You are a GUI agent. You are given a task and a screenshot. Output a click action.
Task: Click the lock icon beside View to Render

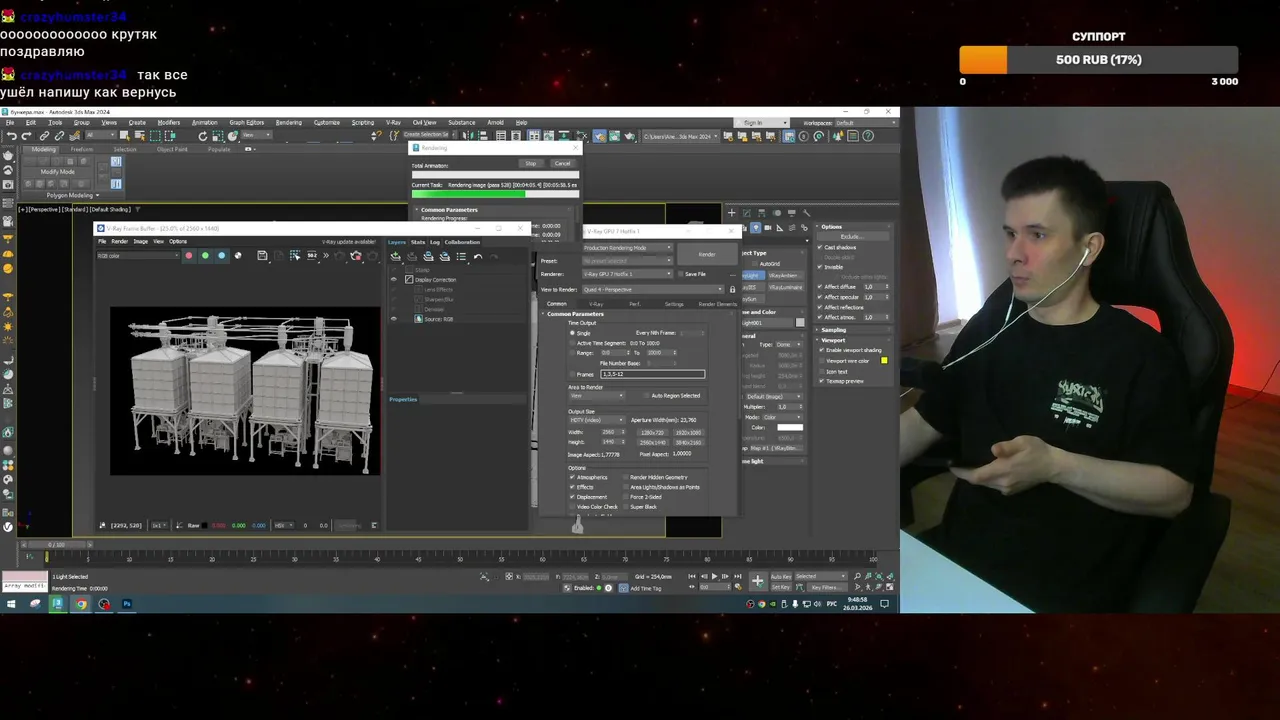tap(732, 289)
